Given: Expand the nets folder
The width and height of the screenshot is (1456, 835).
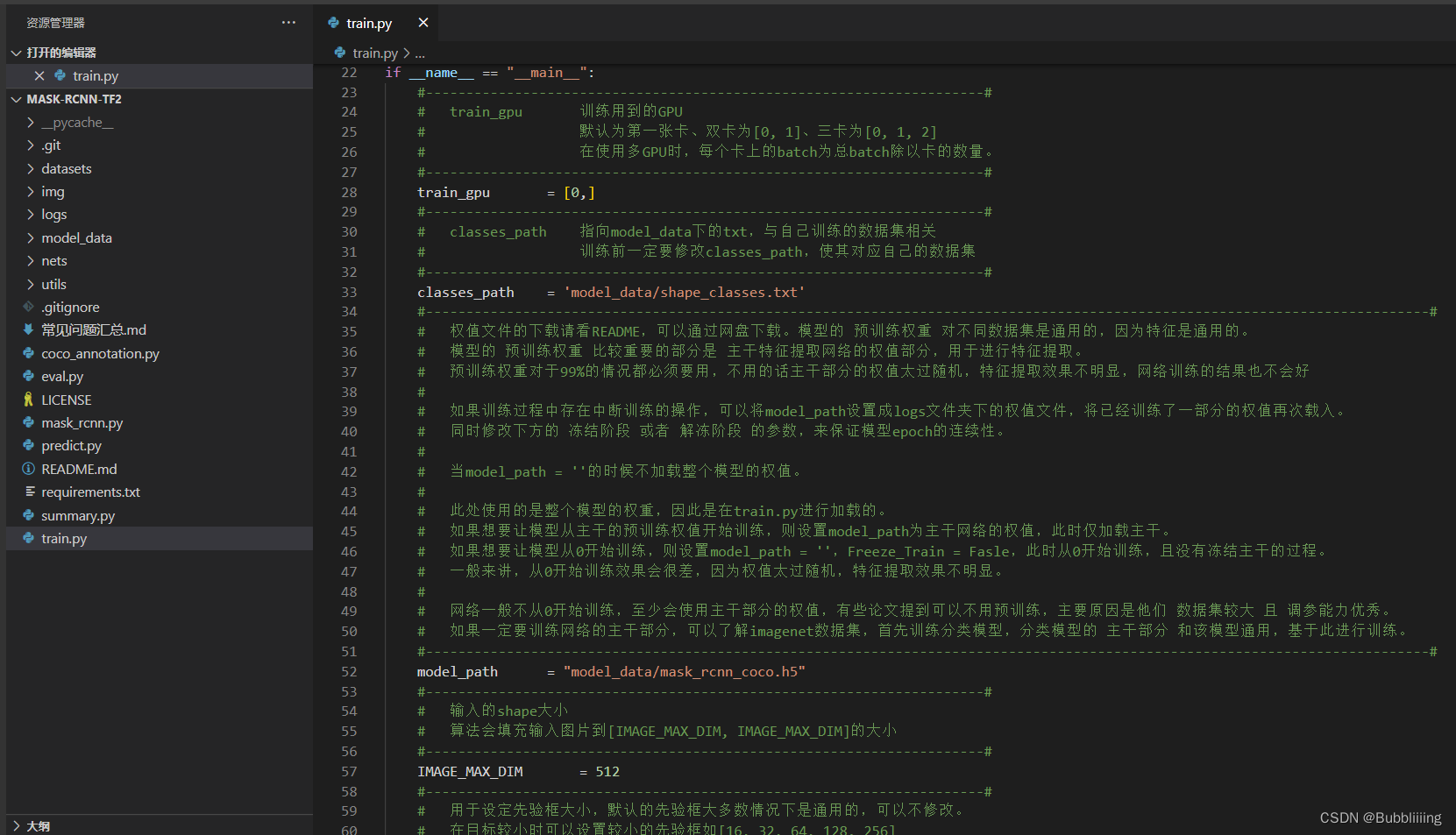Looking at the screenshot, I should tap(31, 261).
